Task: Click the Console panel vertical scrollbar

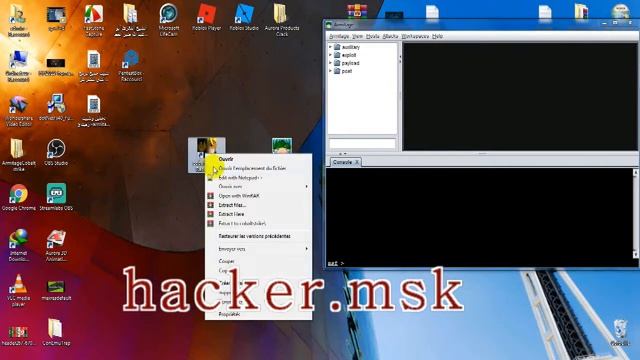Action: (635, 213)
